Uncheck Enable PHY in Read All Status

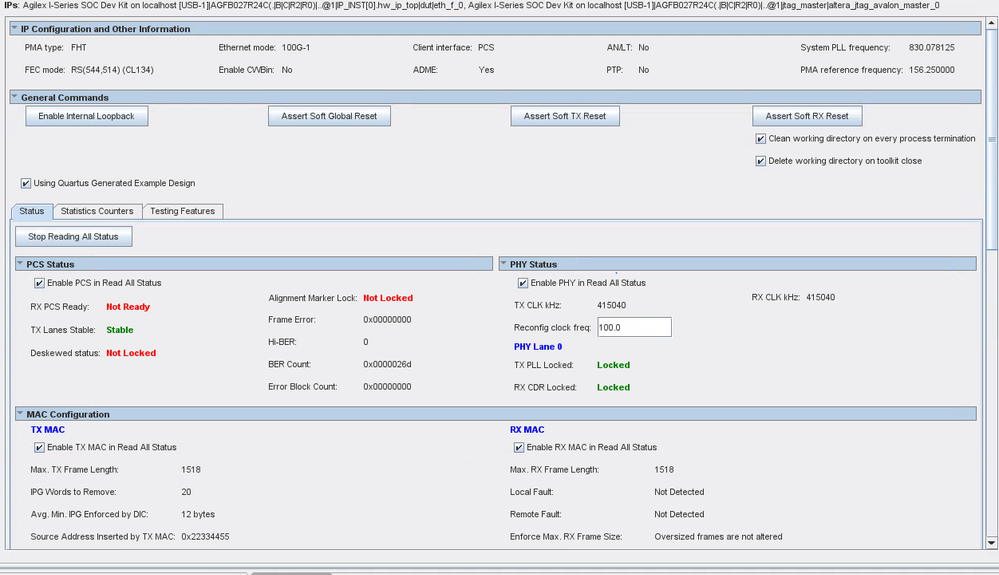click(523, 283)
